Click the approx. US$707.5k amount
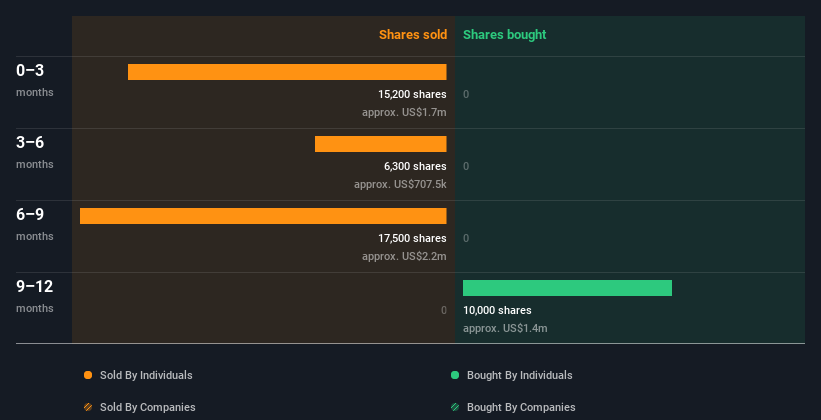Screen dimensions: 821x420 click(400, 184)
